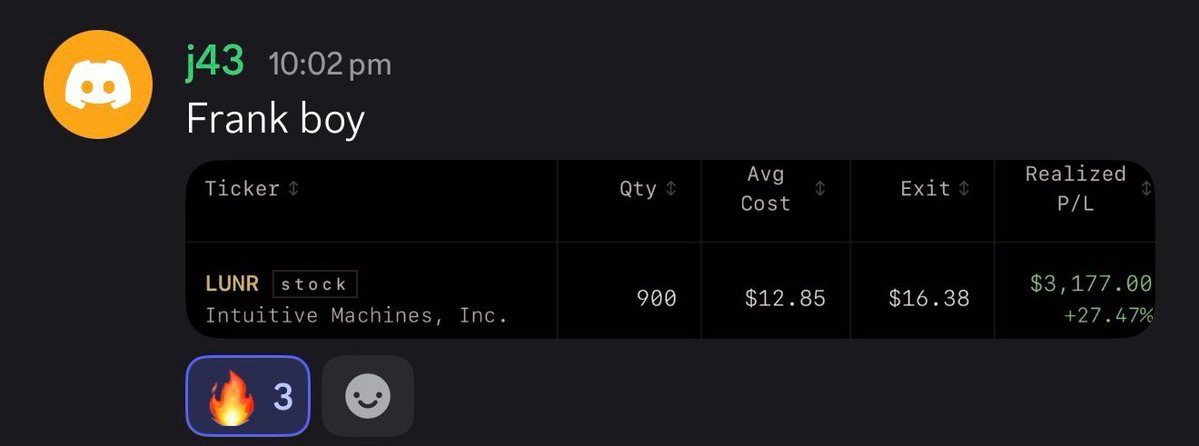Click Intuitive Machines, Inc. company name

click(x=356, y=315)
